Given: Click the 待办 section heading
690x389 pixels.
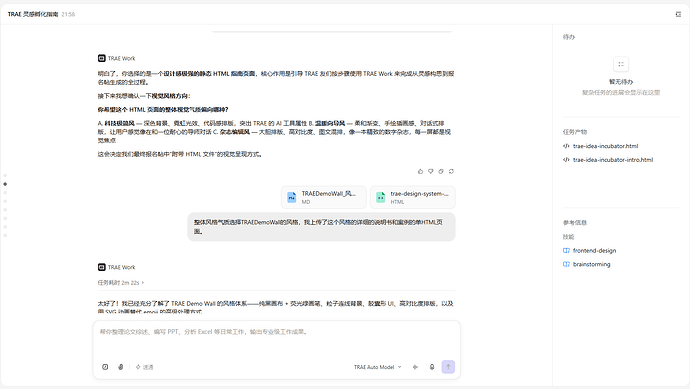Looking at the screenshot, I should tap(569, 37).
